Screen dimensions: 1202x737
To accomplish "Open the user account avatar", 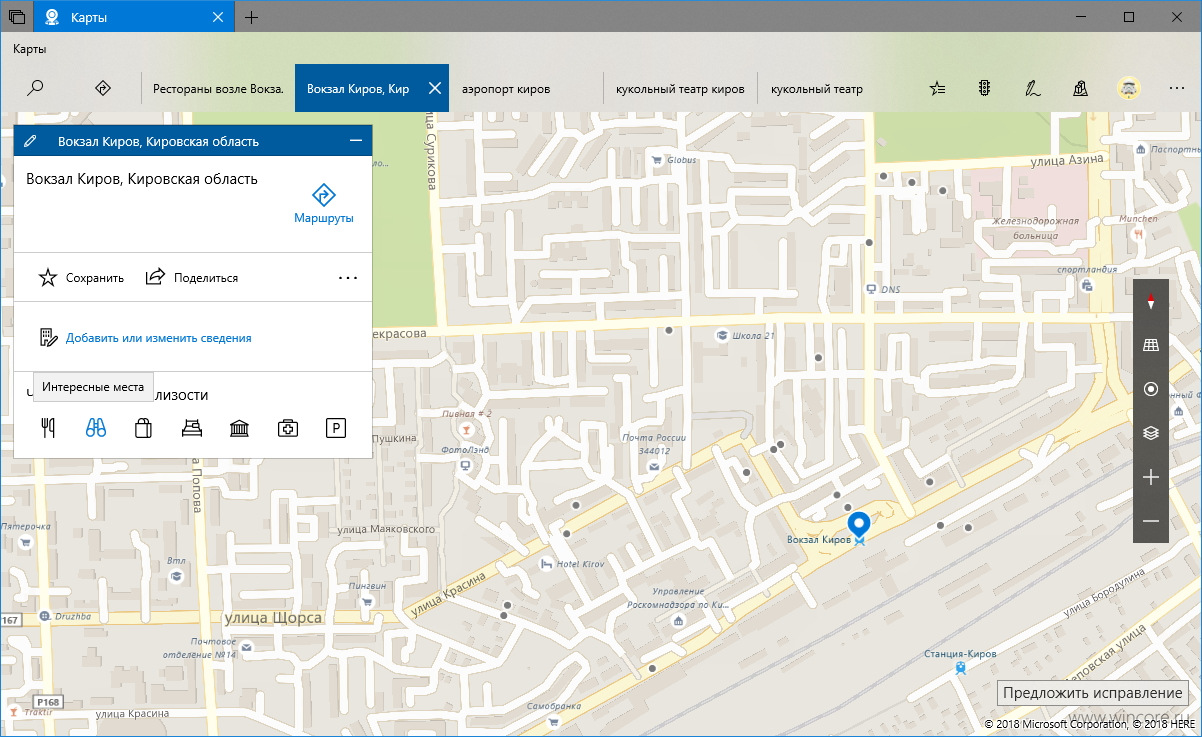I will [x=1128, y=88].
